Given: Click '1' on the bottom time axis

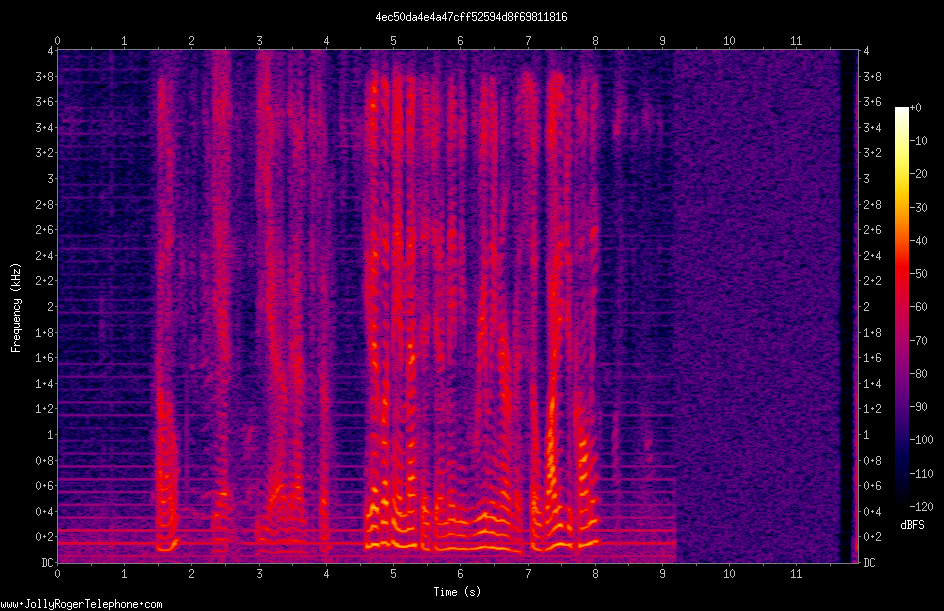Looking at the screenshot, I should click(124, 574).
